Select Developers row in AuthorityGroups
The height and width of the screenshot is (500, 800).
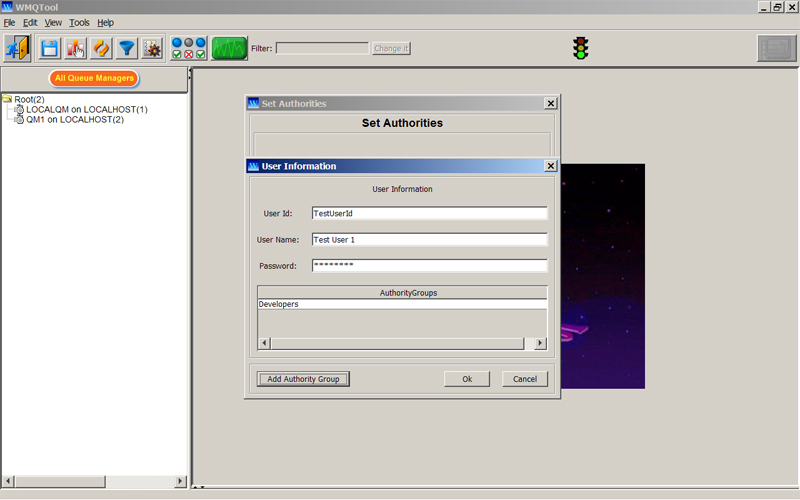pyautogui.click(x=402, y=304)
